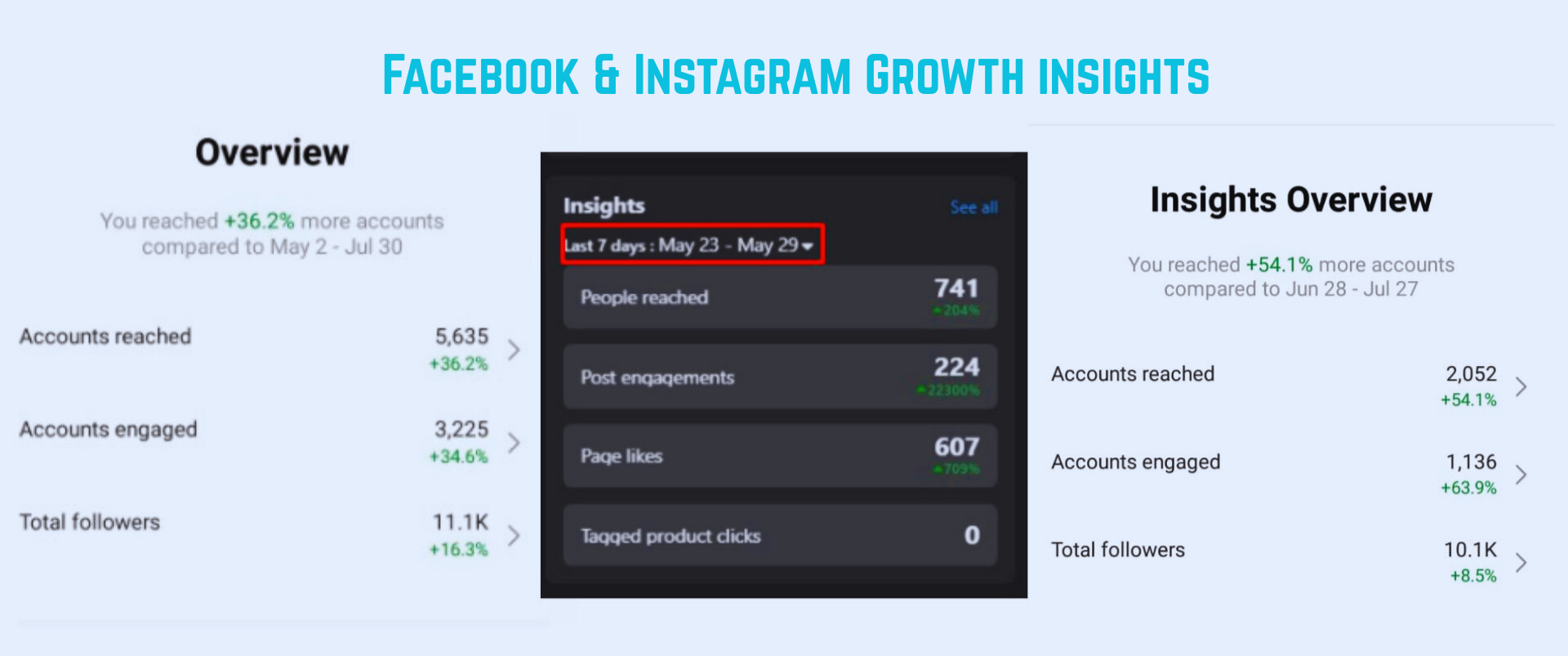Open the People reached insight card
Viewport: 1568px width, 656px height.
tap(778, 297)
